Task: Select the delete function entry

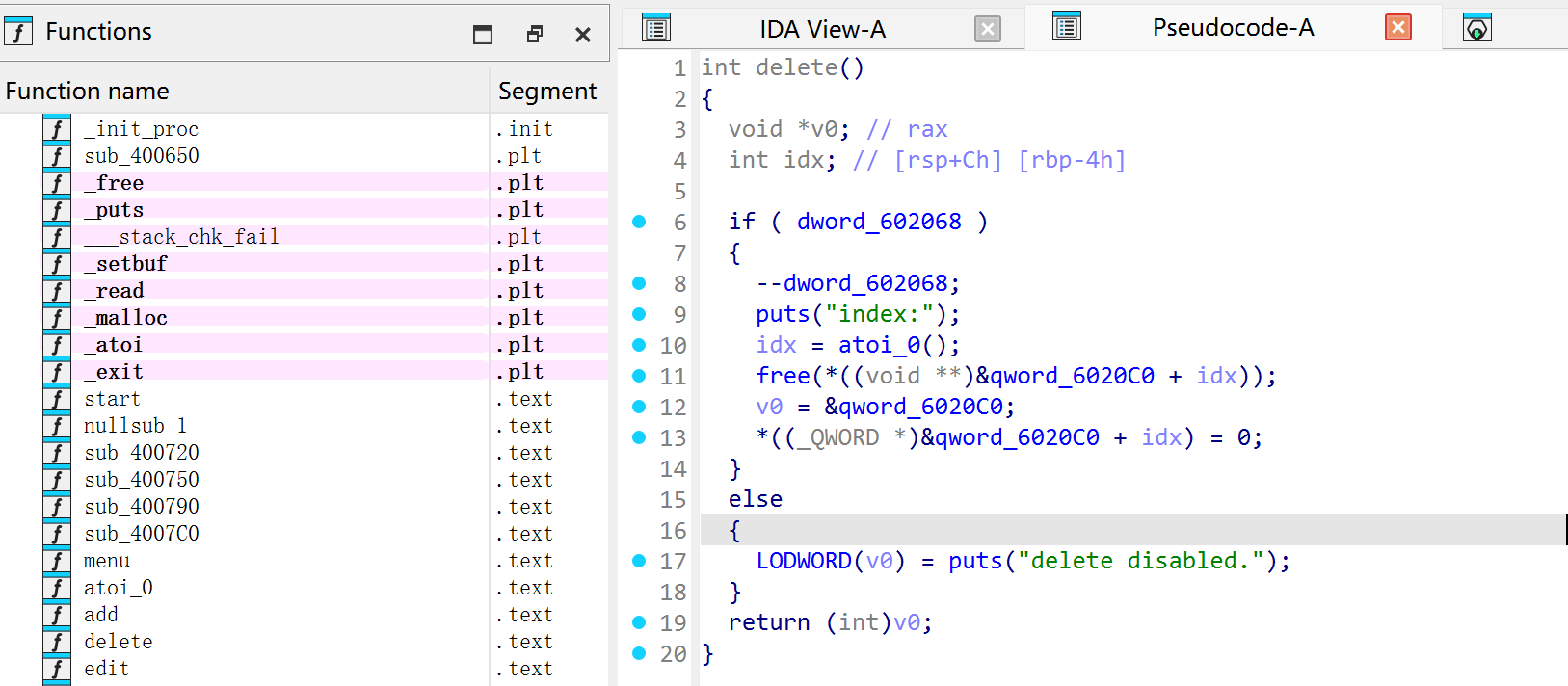Action: click(304, 642)
